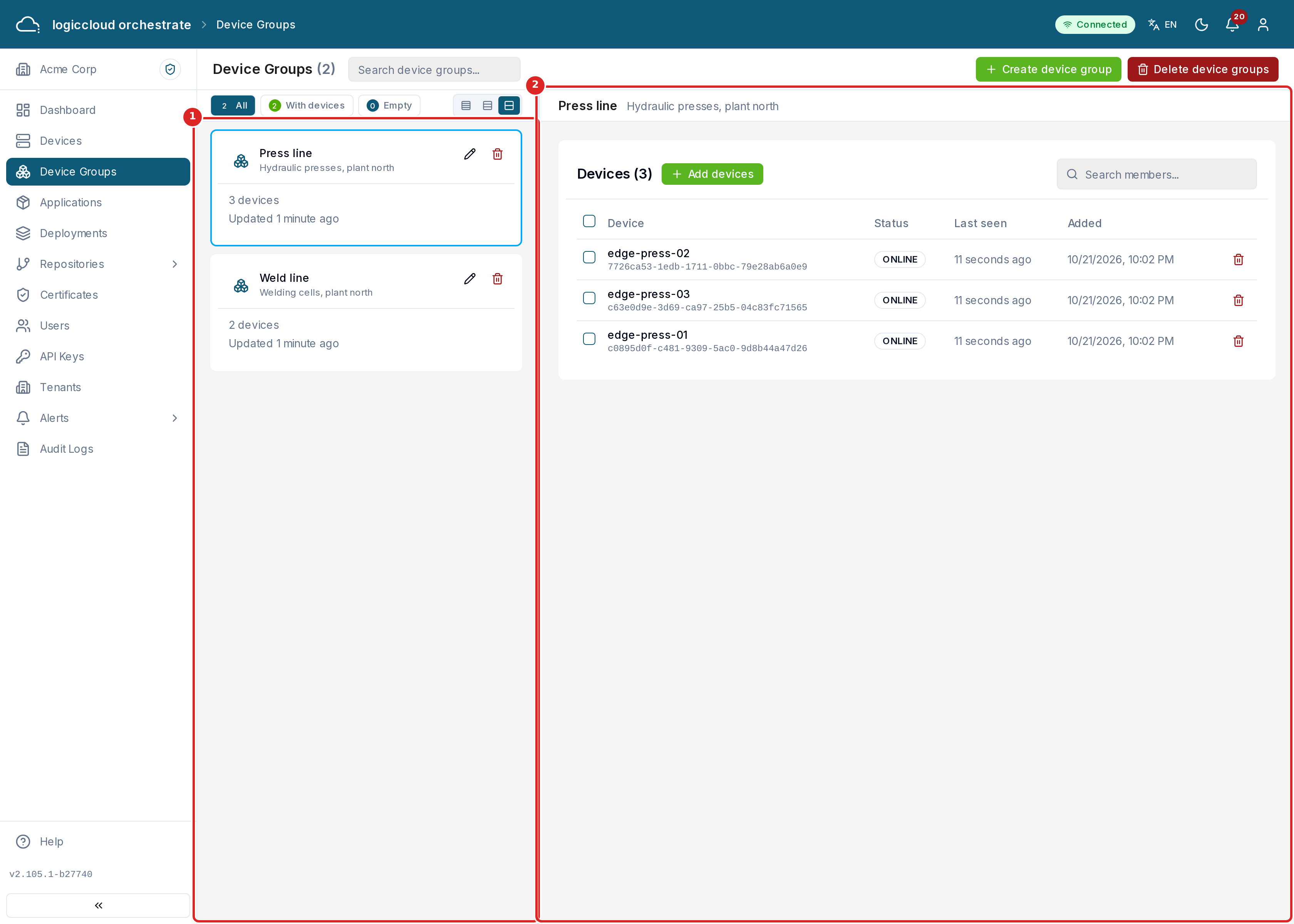Click the Create device group button
Image resolution: width=1294 pixels, height=924 pixels.
pos(1048,69)
